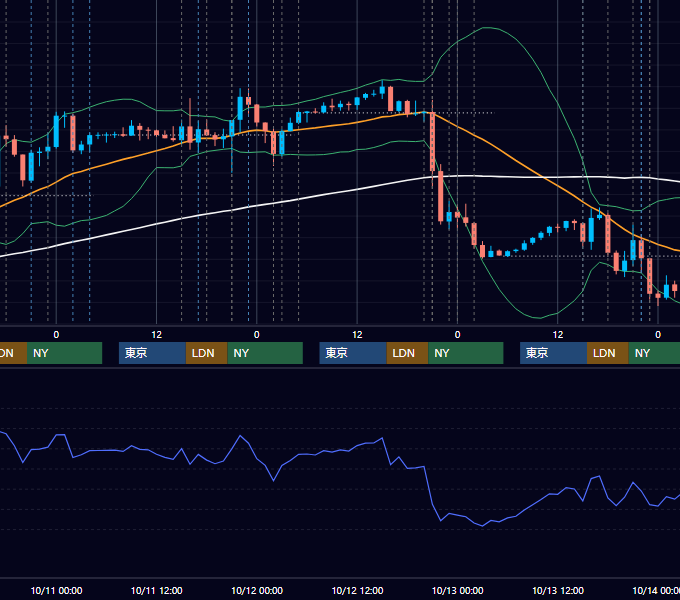The height and width of the screenshot is (600, 680).
Task: Select the LDN session block following 10/13 東京
Action: click(x=608, y=353)
